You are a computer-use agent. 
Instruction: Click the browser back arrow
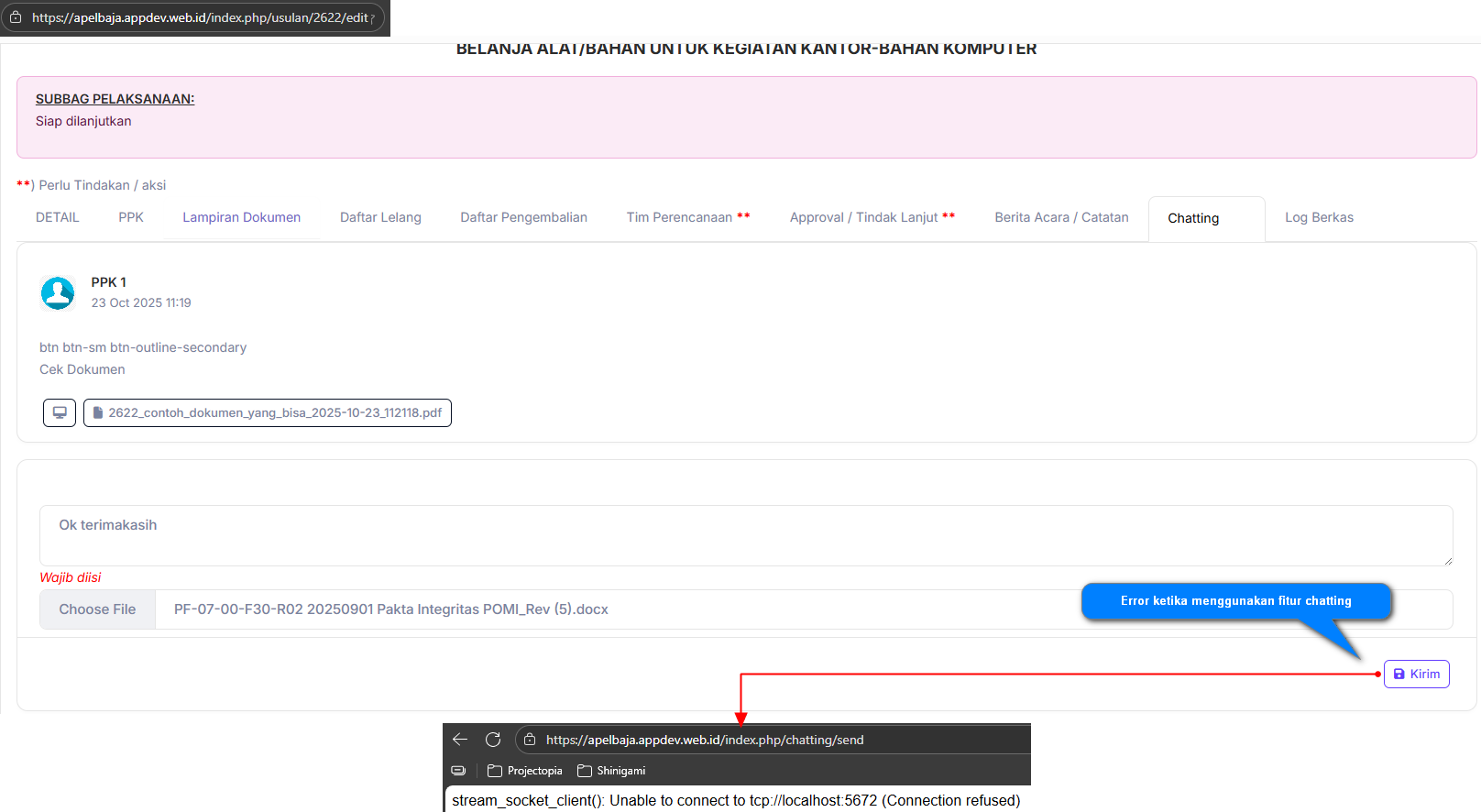tap(460, 740)
